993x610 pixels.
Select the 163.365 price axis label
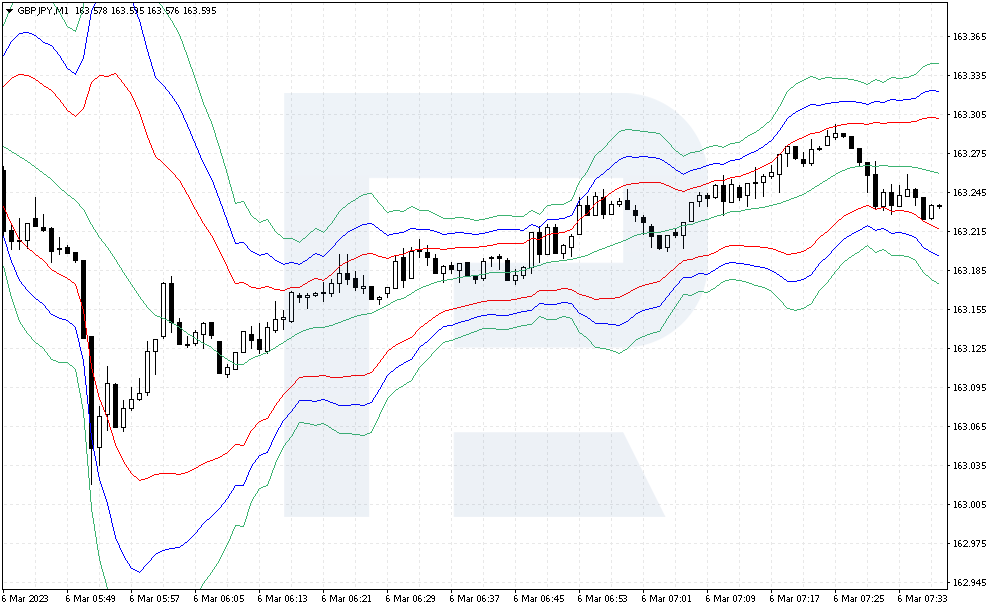969,37
